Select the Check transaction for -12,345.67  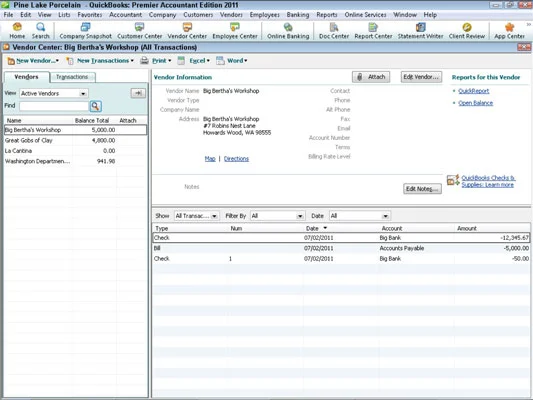[x=341, y=238]
